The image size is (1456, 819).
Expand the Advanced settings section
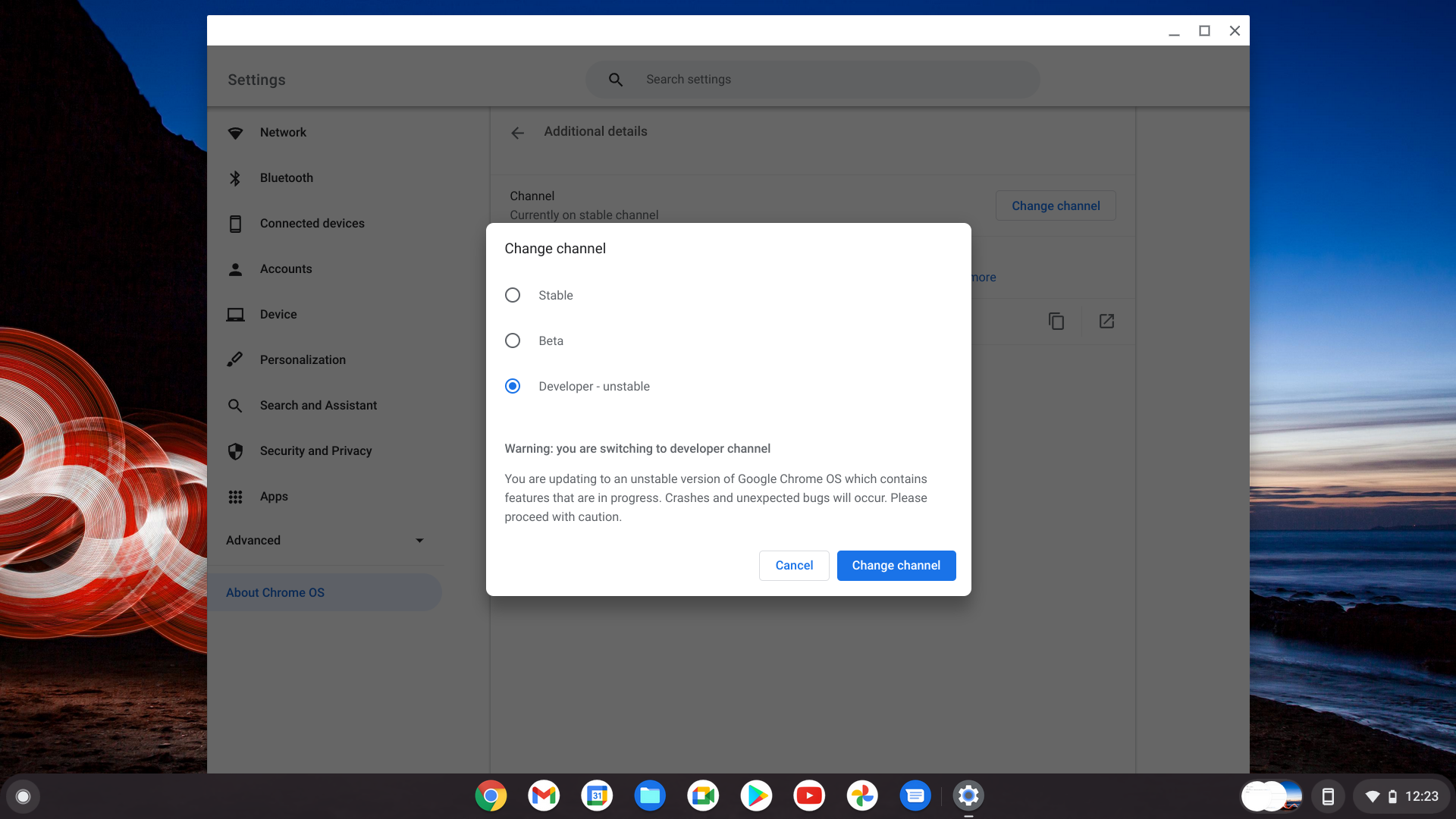tap(326, 540)
